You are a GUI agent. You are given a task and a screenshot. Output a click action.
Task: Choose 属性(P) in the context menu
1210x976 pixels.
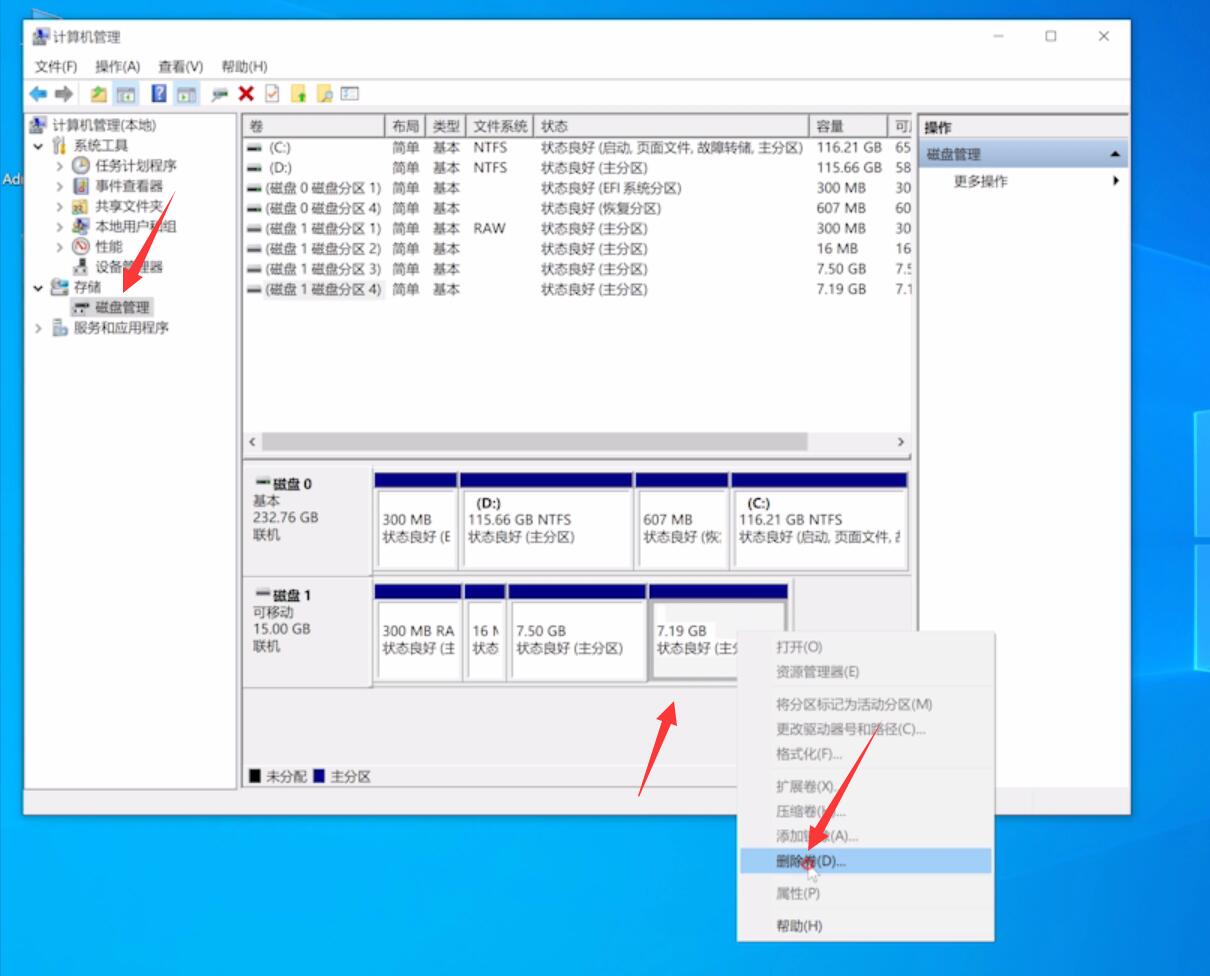pyautogui.click(x=865, y=893)
